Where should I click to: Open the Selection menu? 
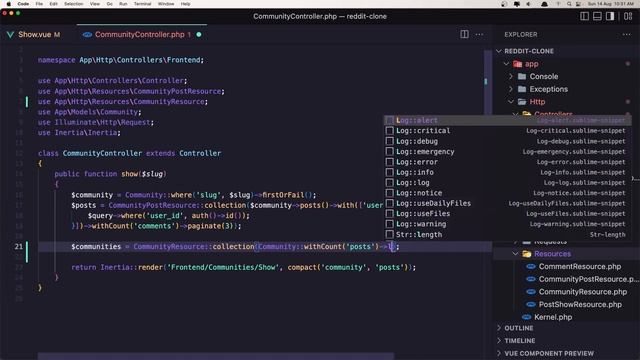tap(73, 4)
